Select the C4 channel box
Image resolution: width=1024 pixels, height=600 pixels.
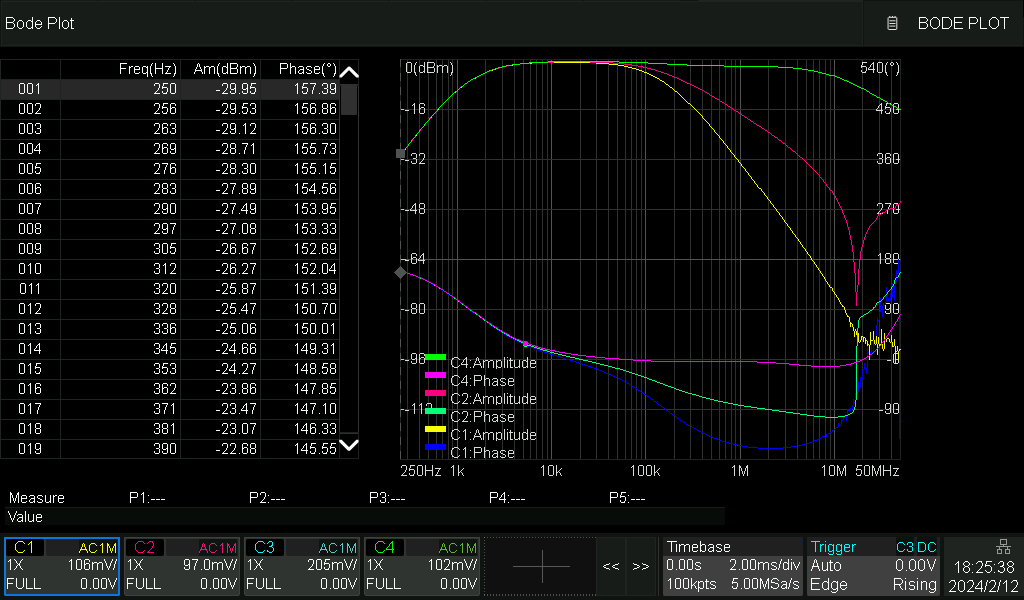click(x=422, y=566)
